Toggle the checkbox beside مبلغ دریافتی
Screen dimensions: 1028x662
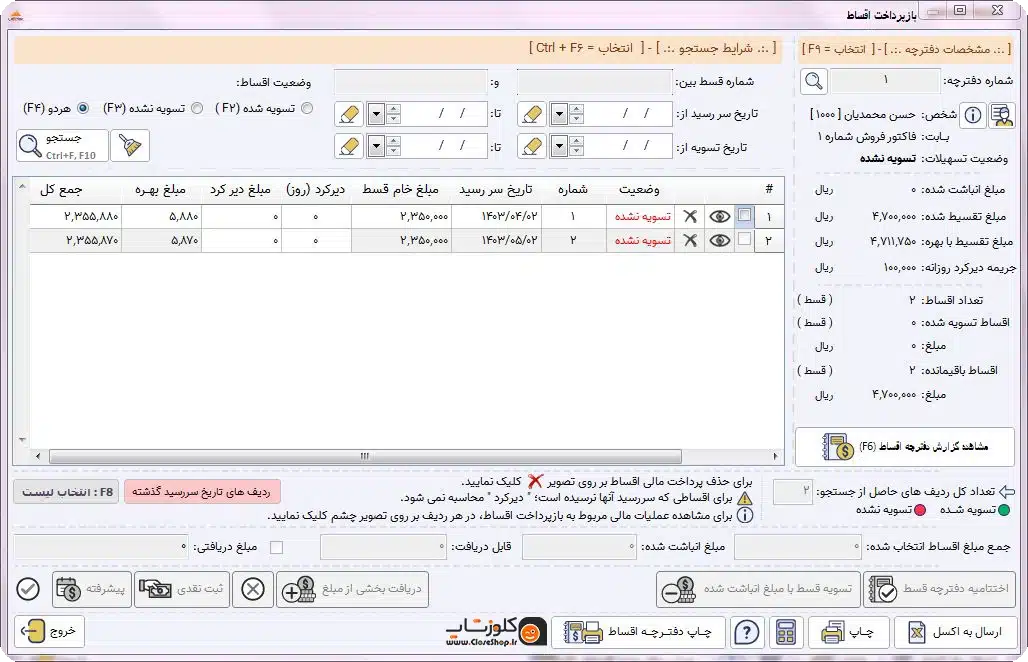277,547
